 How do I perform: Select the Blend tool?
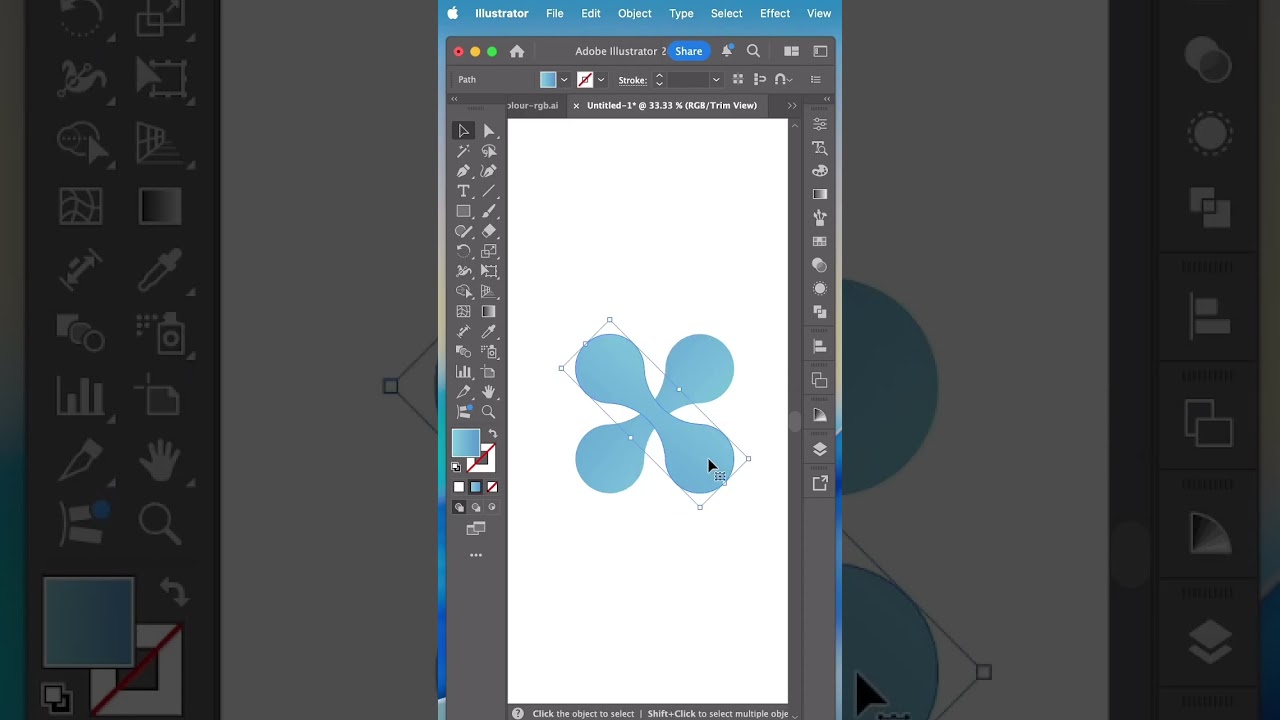[x=463, y=351]
